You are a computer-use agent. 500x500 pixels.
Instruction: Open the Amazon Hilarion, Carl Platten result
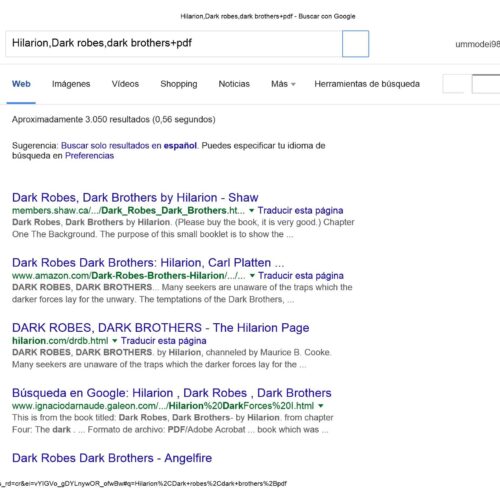(x=148, y=263)
